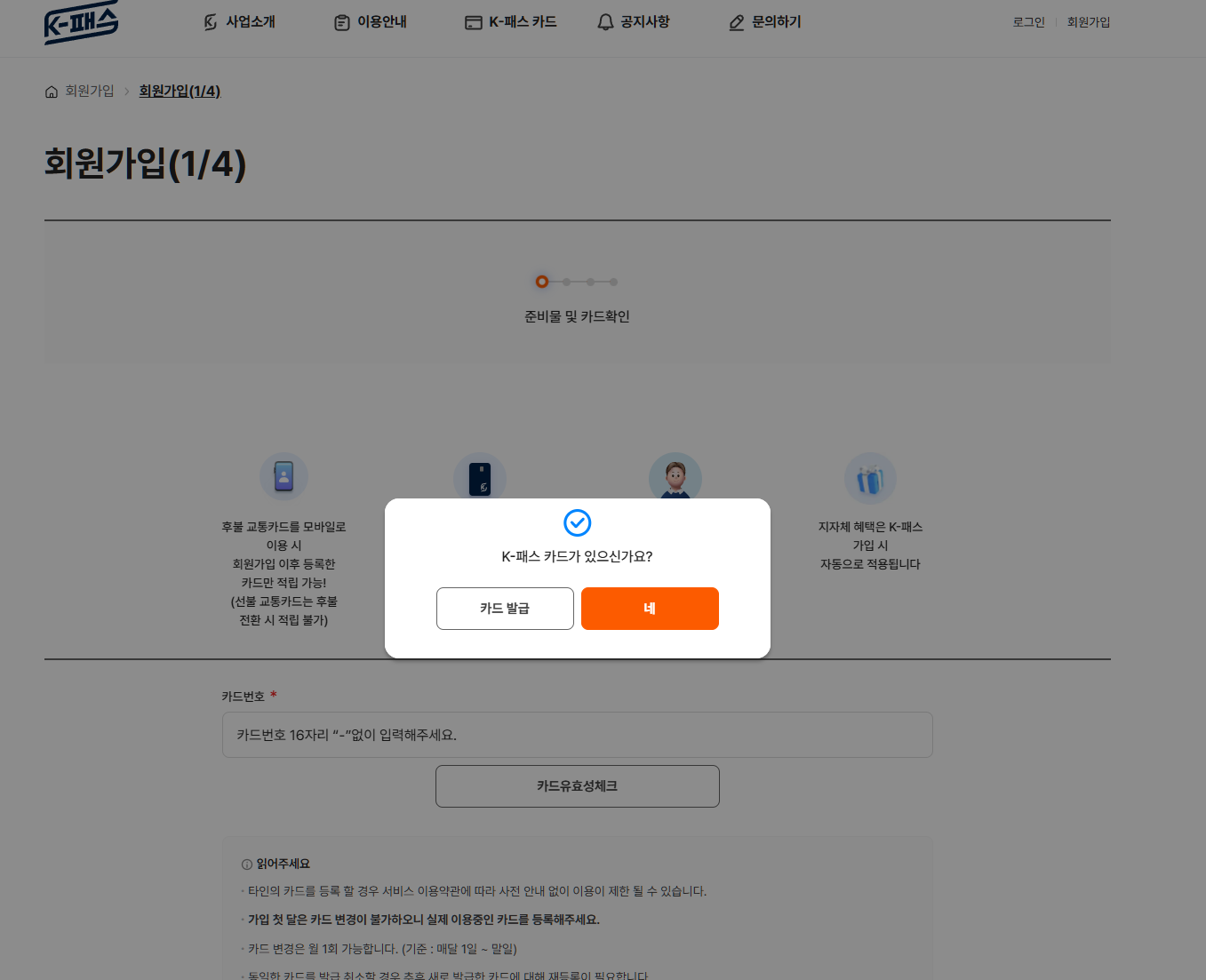Viewport: 1206px width, 980px height.
Task: Click 회원가입 in the breadcrumb
Action: (90, 91)
